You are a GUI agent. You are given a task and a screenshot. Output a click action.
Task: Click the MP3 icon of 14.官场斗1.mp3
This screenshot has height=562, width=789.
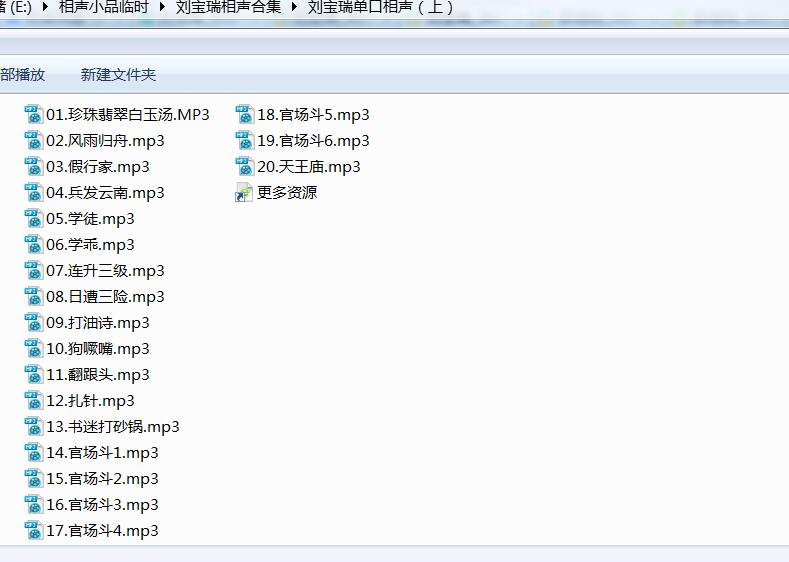pos(34,452)
